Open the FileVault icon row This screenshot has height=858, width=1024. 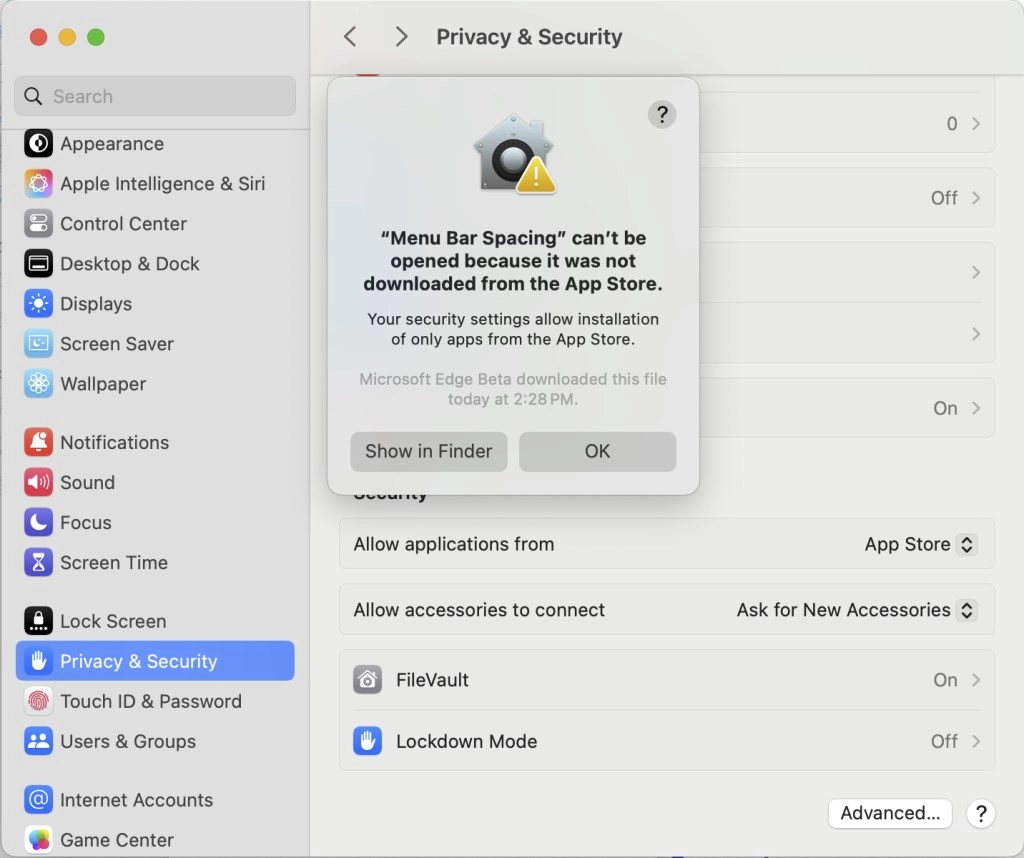368,680
